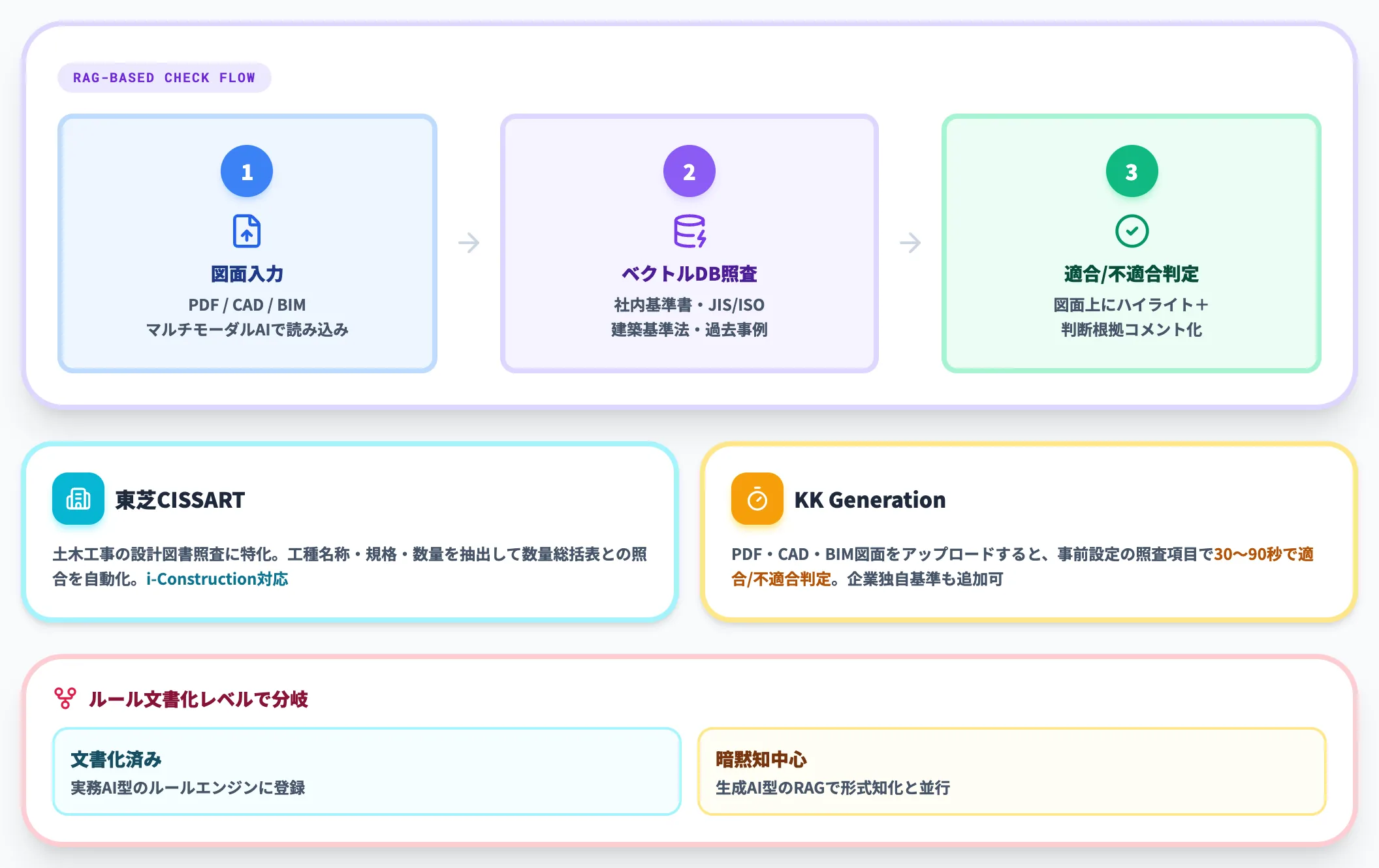Click the orange timer icon beside KK Generation
The image size is (1379, 868).
point(757,499)
